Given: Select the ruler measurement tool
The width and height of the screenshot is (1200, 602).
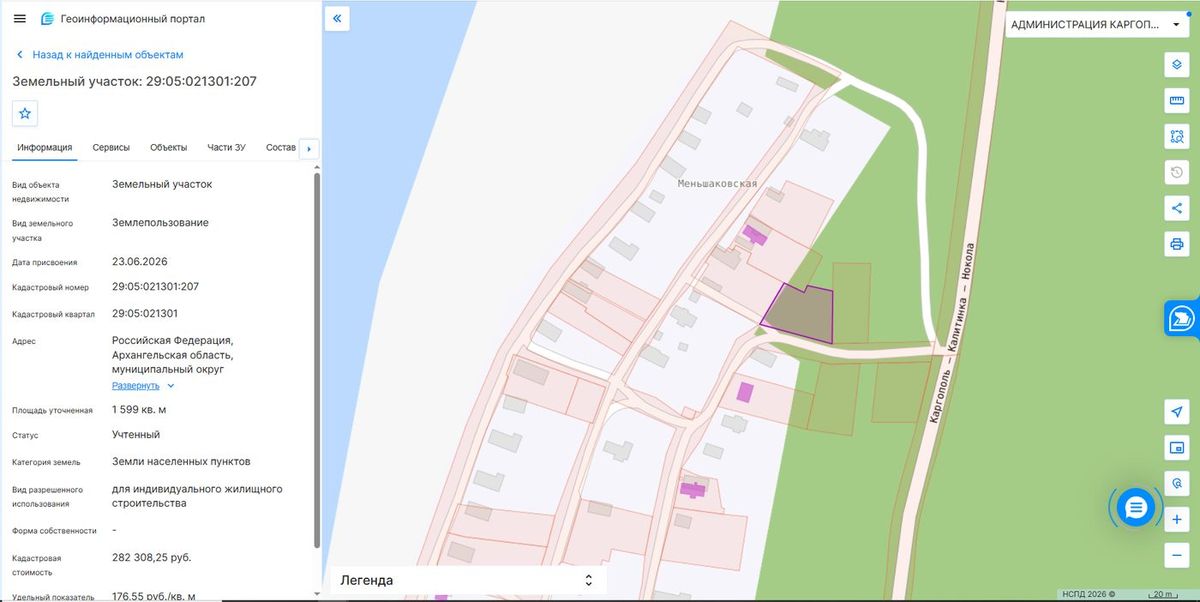Looking at the screenshot, I should click(1177, 101).
